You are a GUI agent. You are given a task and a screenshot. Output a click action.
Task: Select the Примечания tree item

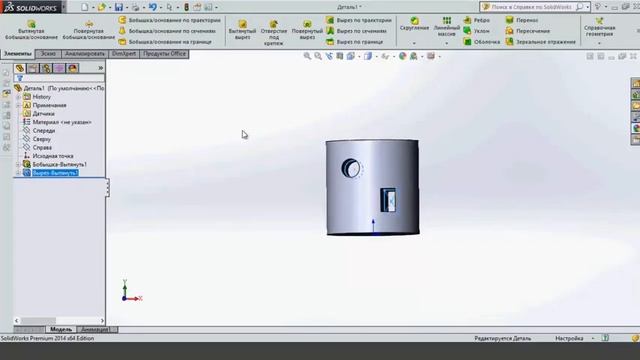[x=45, y=105]
